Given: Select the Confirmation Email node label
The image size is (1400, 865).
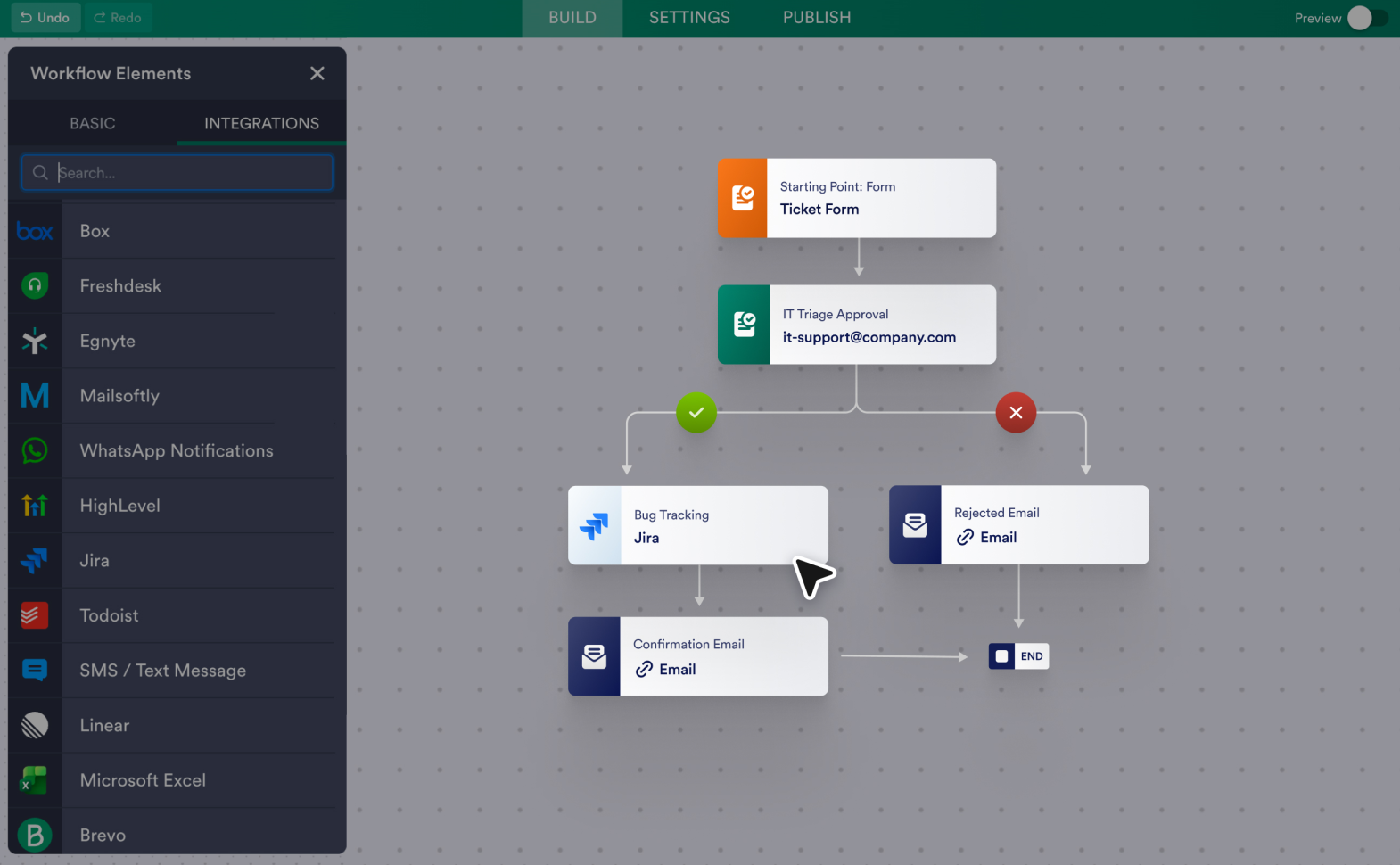Looking at the screenshot, I should [688, 645].
